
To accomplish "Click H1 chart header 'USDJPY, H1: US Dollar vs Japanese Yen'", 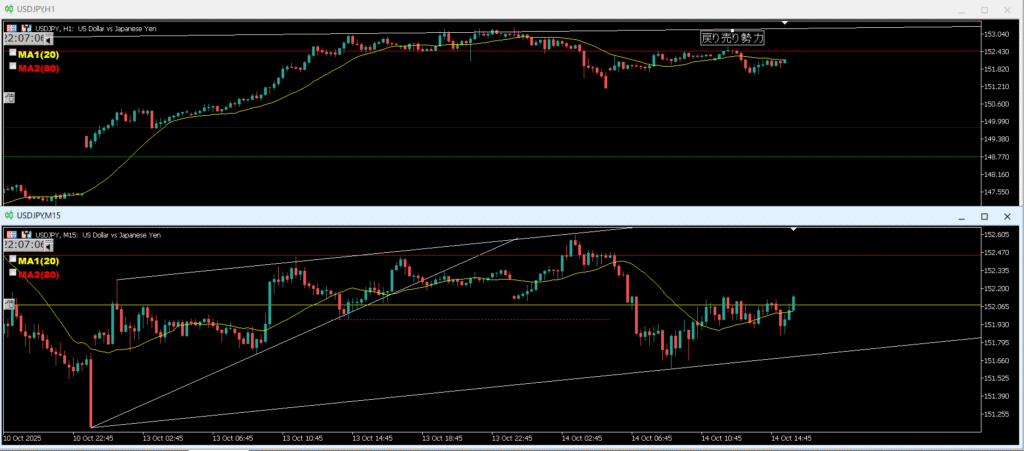I will [95, 29].
